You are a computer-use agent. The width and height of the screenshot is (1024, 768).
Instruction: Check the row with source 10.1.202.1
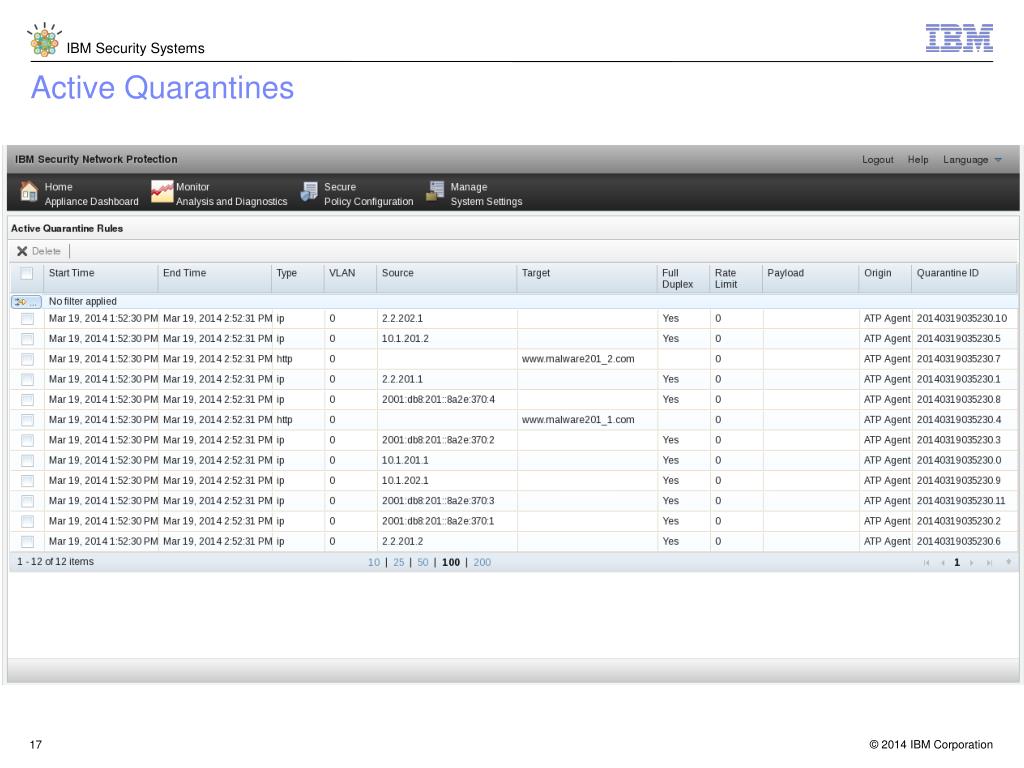tap(27, 481)
